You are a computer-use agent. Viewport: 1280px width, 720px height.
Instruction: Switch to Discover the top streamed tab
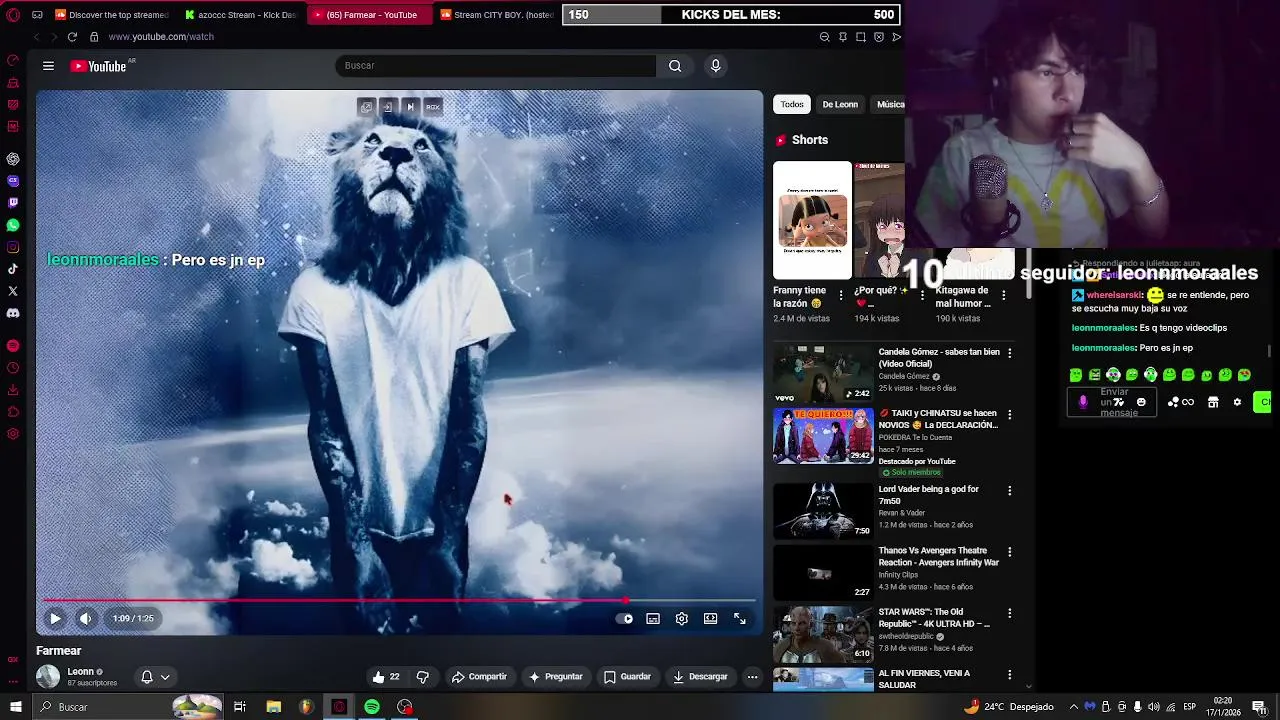111,15
